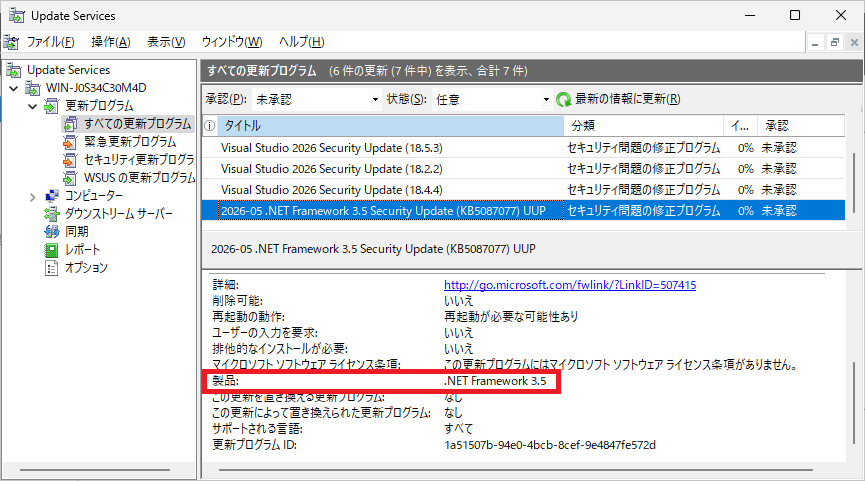This screenshot has width=865, height=481.
Task: Click the 同期 node icon
Action: coord(51,232)
